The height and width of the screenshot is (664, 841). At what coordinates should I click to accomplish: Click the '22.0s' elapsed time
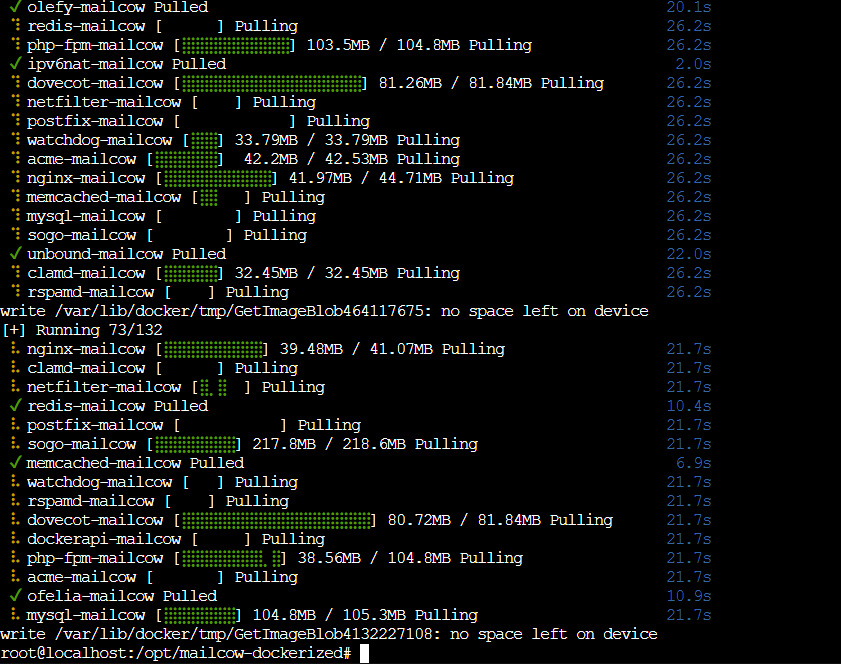pyautogui.click(x=689, y=254)
